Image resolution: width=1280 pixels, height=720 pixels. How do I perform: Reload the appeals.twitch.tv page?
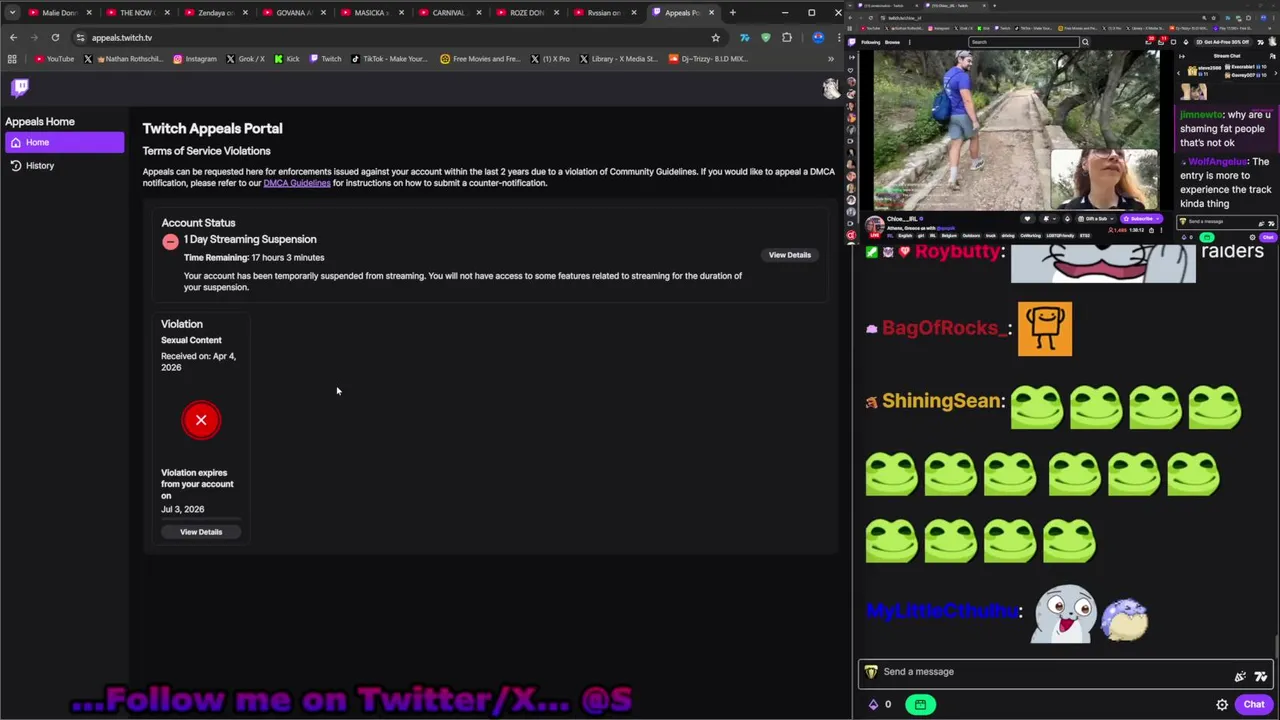(x=55, y=37)
